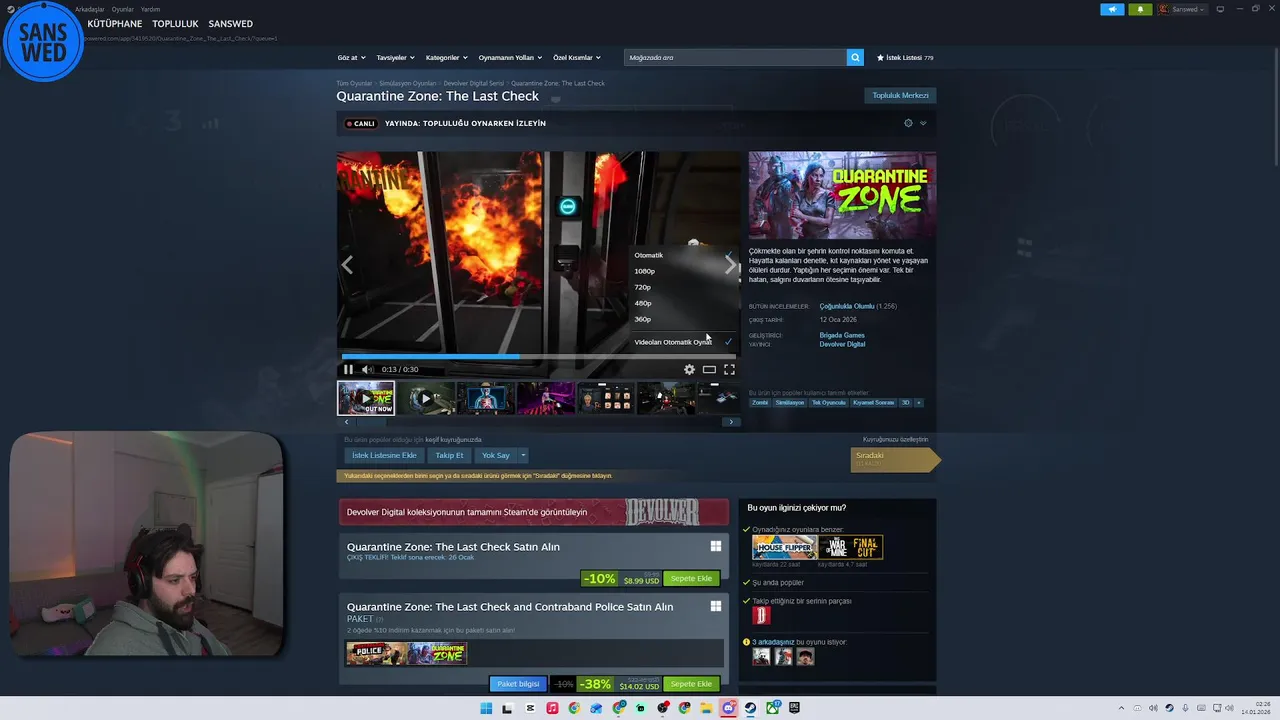Open Yardım menu
The height and width of the screenshot is (720, 1280).
150,9
